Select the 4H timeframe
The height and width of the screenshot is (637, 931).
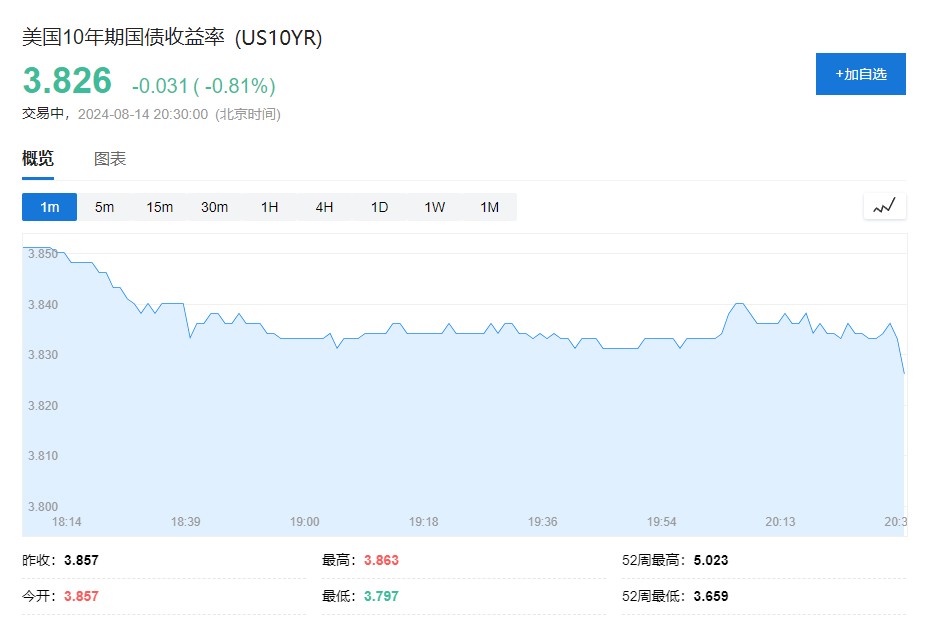(324, 207)
